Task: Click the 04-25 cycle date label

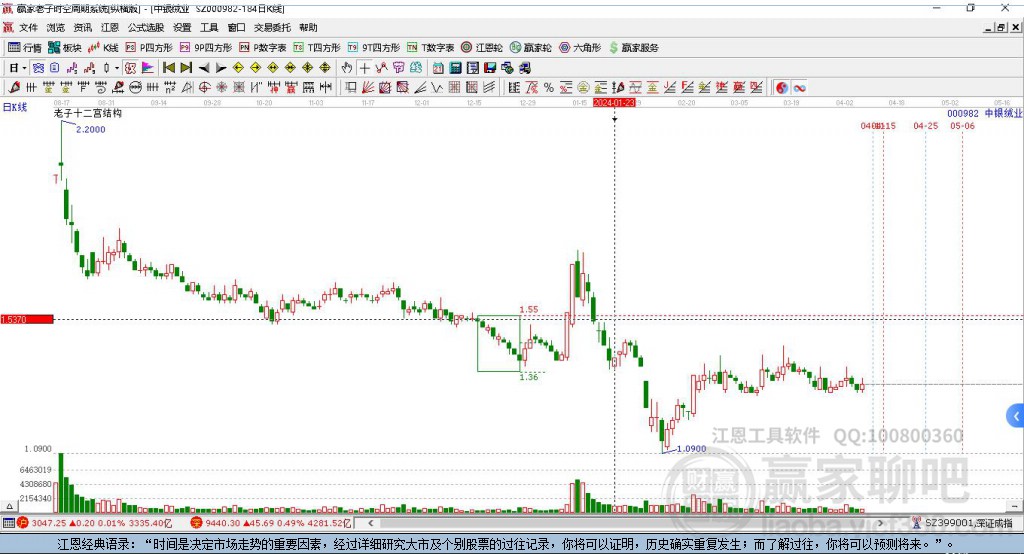Action: tap(925, 125)
